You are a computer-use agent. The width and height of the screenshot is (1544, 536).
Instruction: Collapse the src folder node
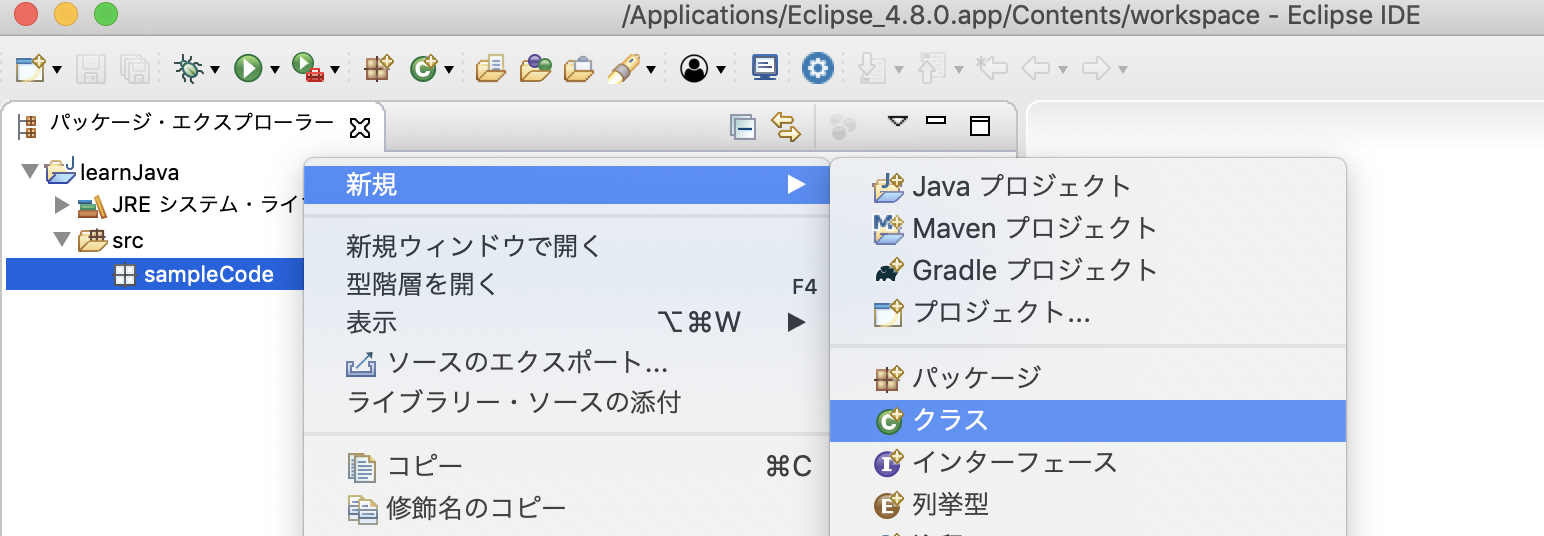(x=62, y=240)
